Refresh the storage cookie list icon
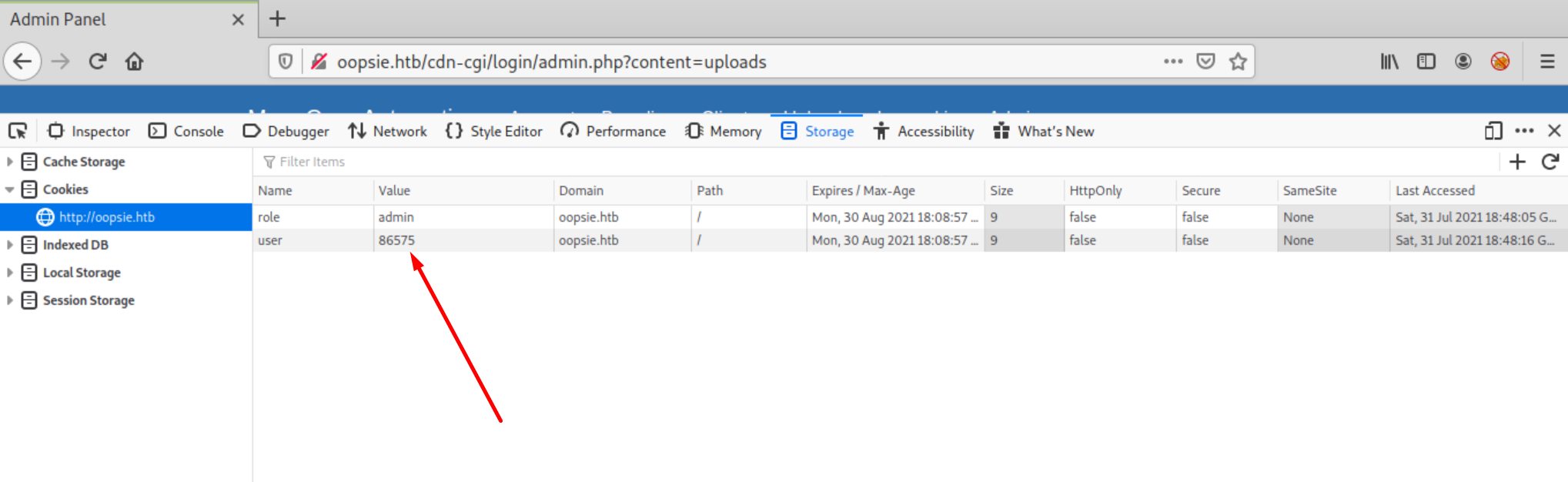 tap(1550, 162)
